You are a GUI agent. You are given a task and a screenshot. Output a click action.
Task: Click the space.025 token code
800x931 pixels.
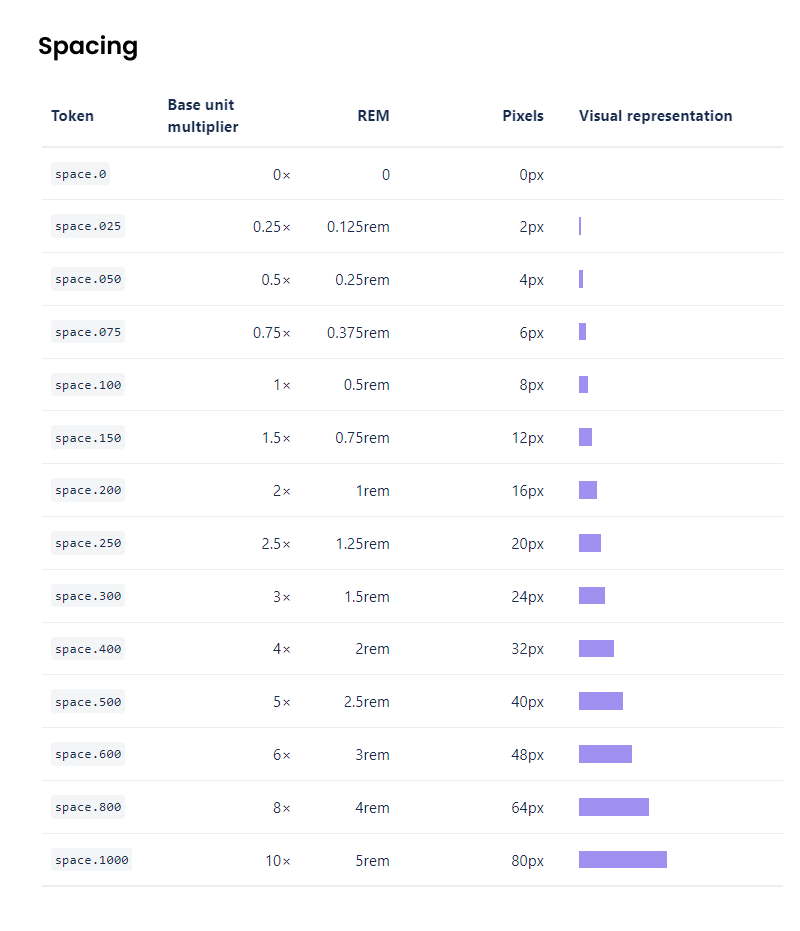point(88,226)
